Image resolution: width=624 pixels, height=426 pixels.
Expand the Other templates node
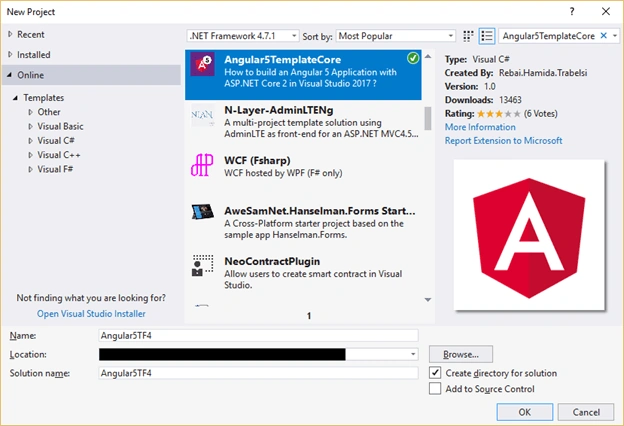30,112
